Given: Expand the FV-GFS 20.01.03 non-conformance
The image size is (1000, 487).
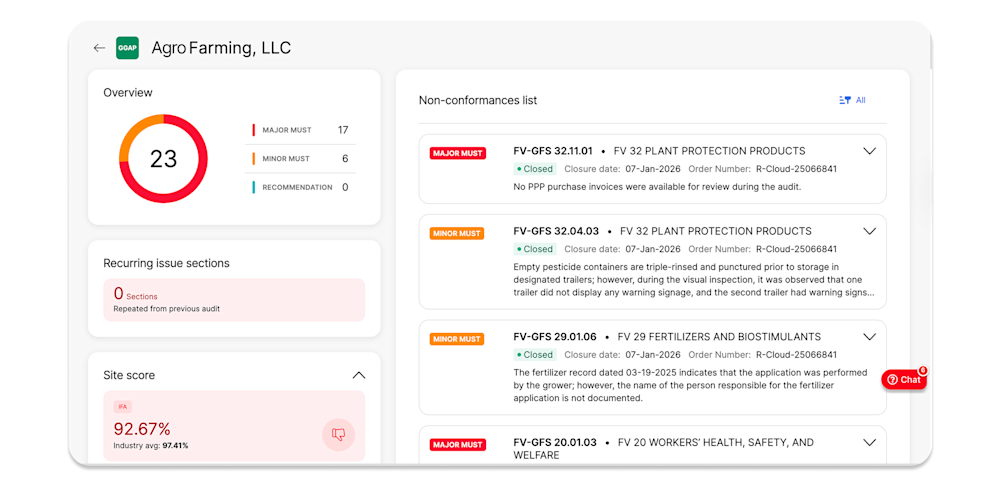Looking at the screenshot, I should (869, 442).
